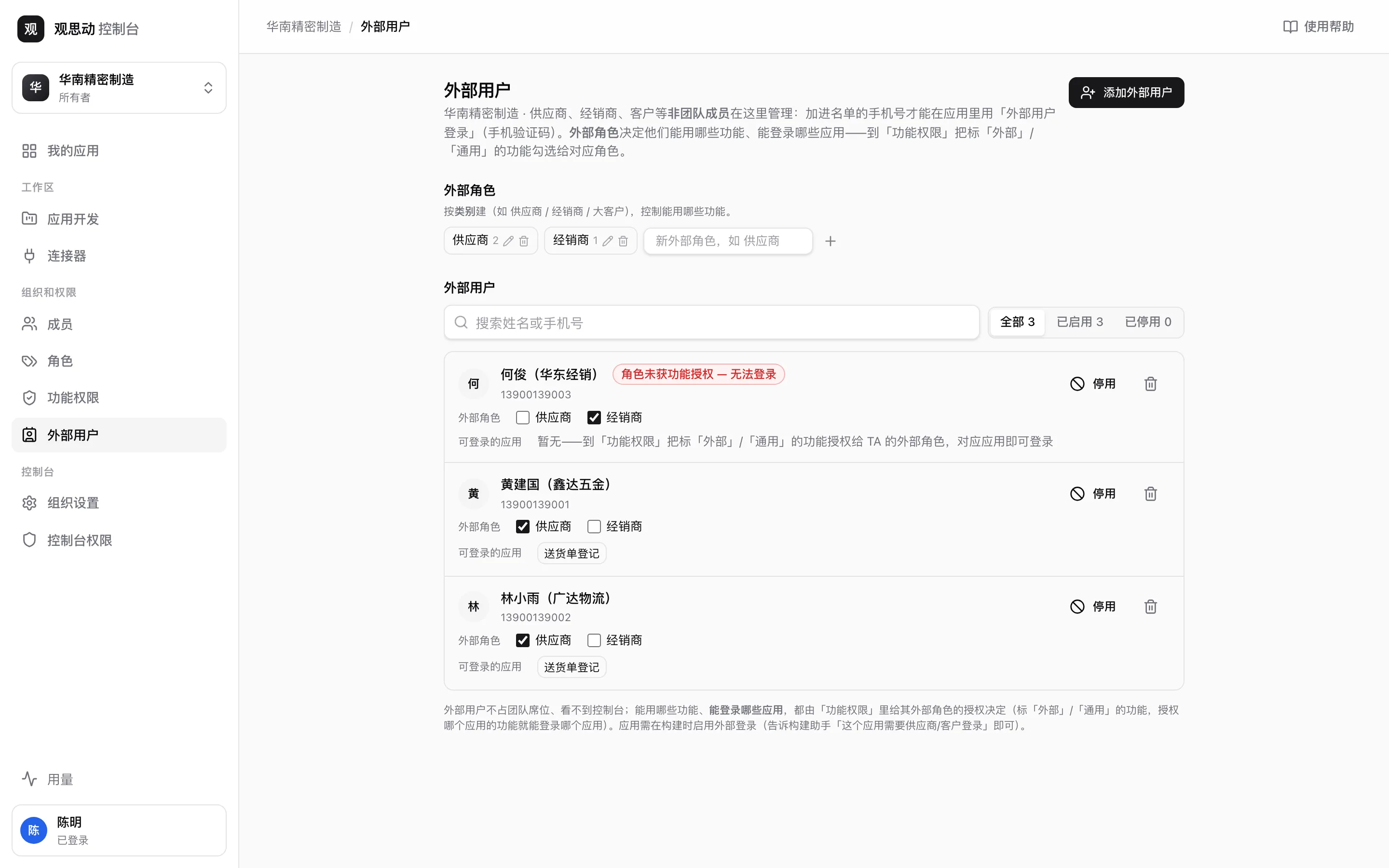
Task: Click the 华 organization avatar icon
Action: point(36,88)
